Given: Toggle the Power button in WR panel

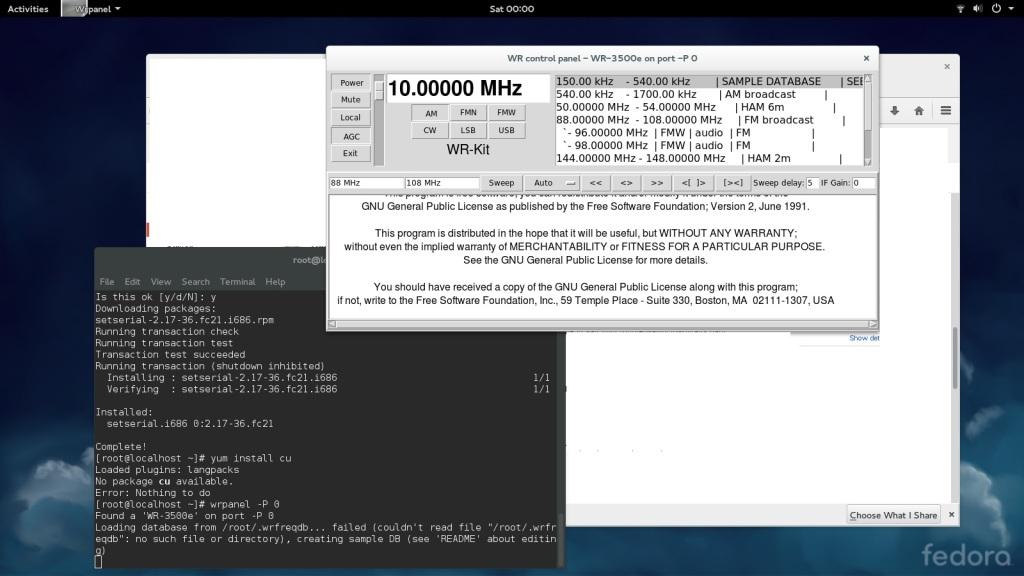Looking at the screenshot, I should pos(351,83).
